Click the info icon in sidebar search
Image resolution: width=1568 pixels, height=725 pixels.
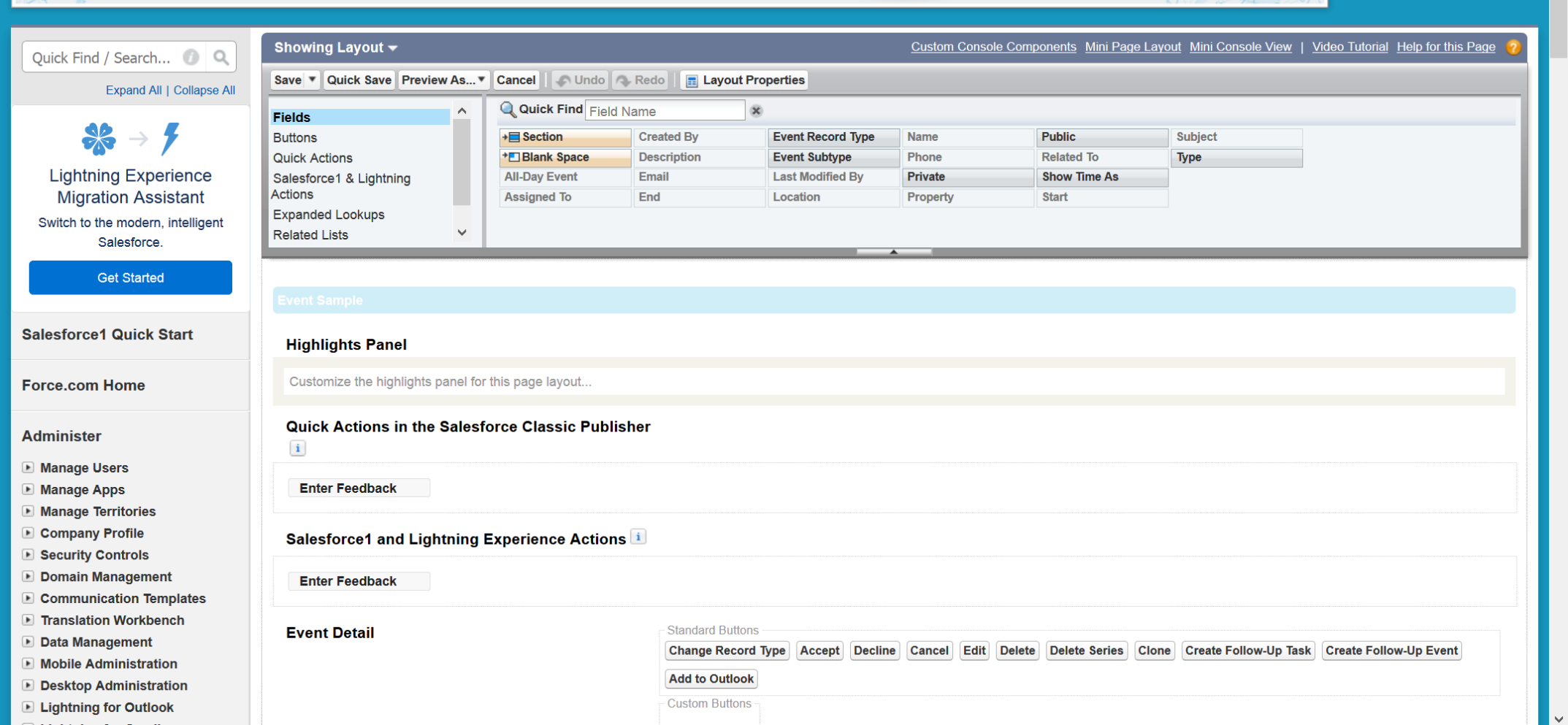191,58
